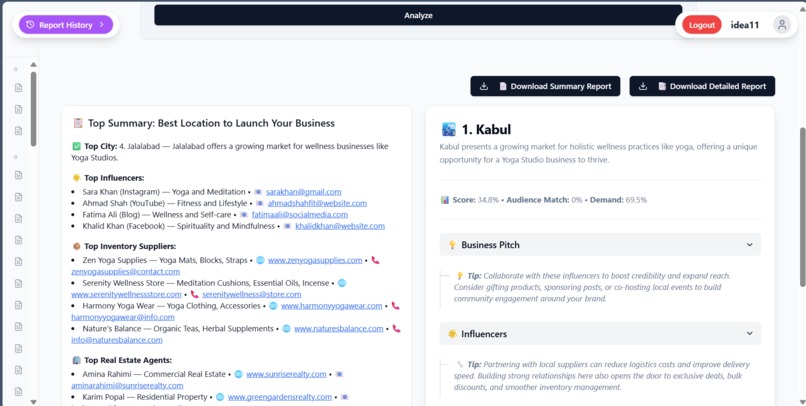Open aminarahimi@sunriserealty.com link
Viewport: 806px width, 406px height.
[x=127, y=385]
